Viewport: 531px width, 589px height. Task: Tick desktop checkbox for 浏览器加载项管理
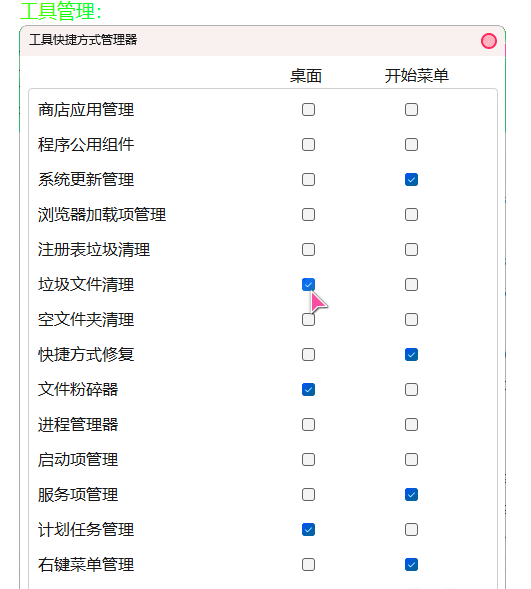tap(308, 214)
